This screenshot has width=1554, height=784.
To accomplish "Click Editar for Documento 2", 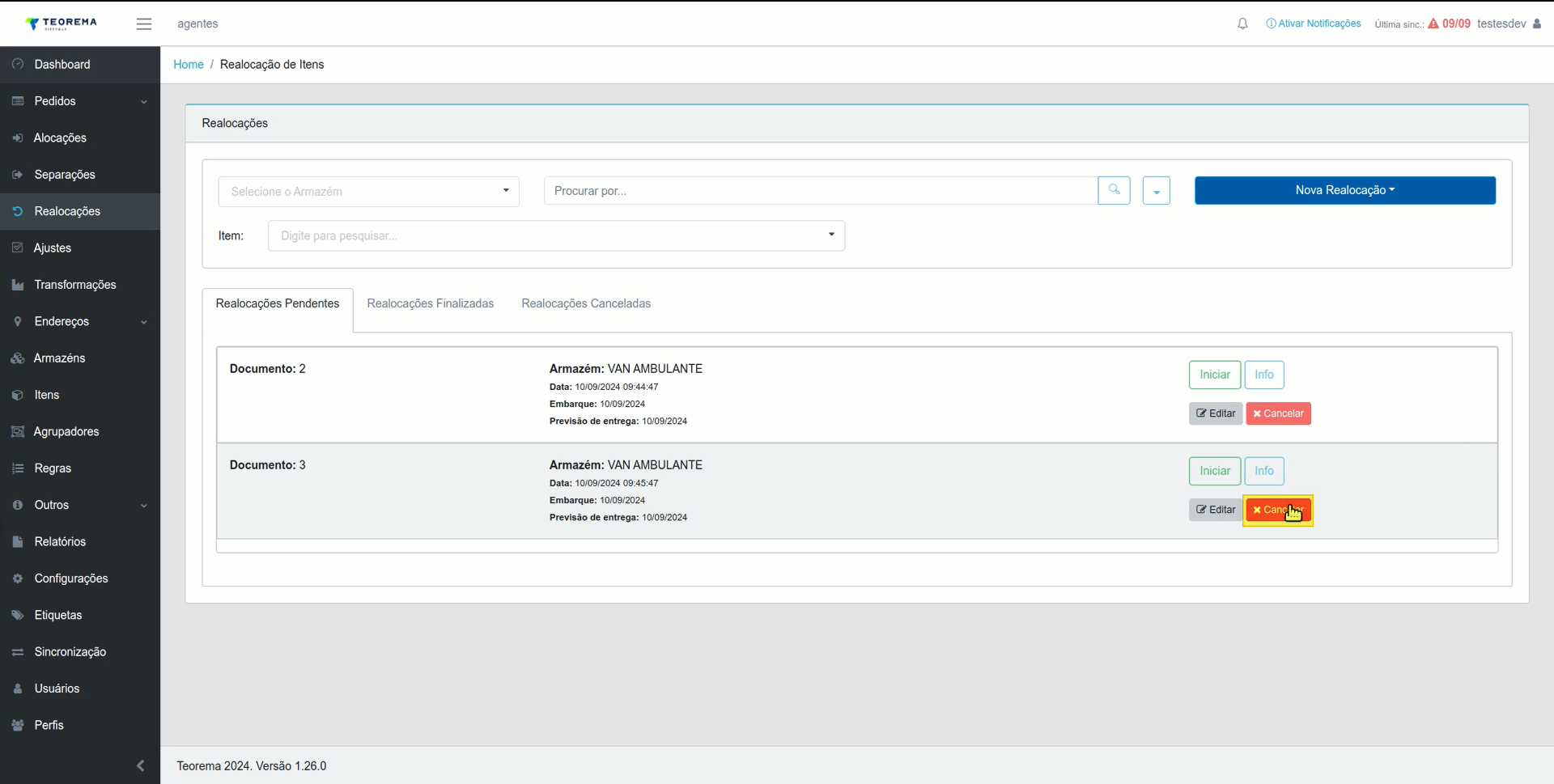I will pyautogui.click(x=1215, y=413).
